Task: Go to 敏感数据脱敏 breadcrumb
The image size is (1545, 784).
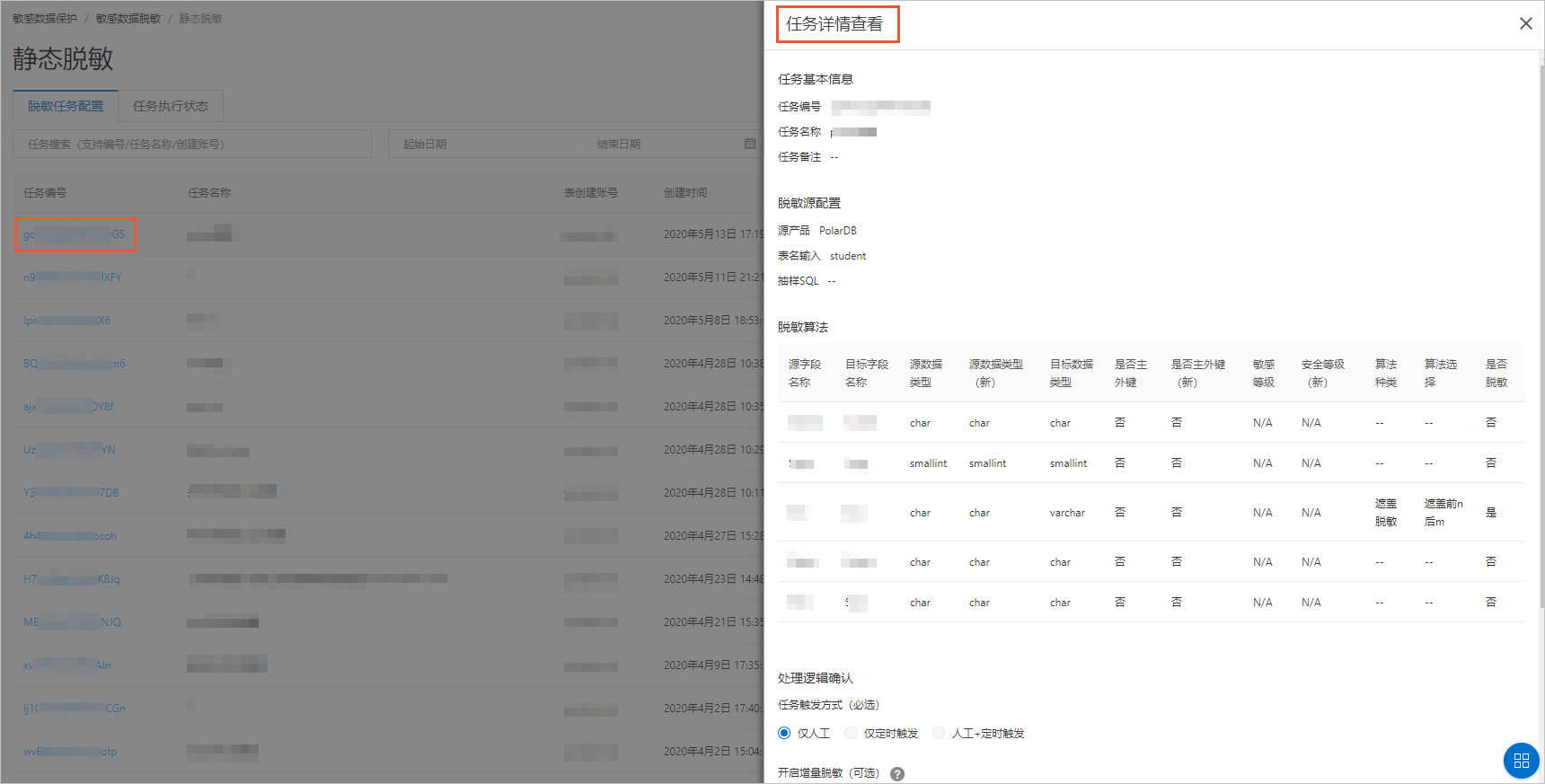Action: (x=128, y=18)
